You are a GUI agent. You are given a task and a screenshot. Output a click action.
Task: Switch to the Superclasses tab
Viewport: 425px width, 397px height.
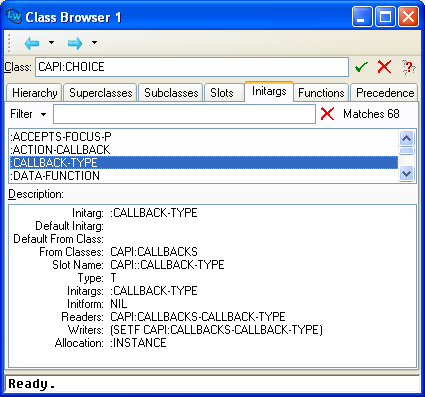click(x=100, y=93)
